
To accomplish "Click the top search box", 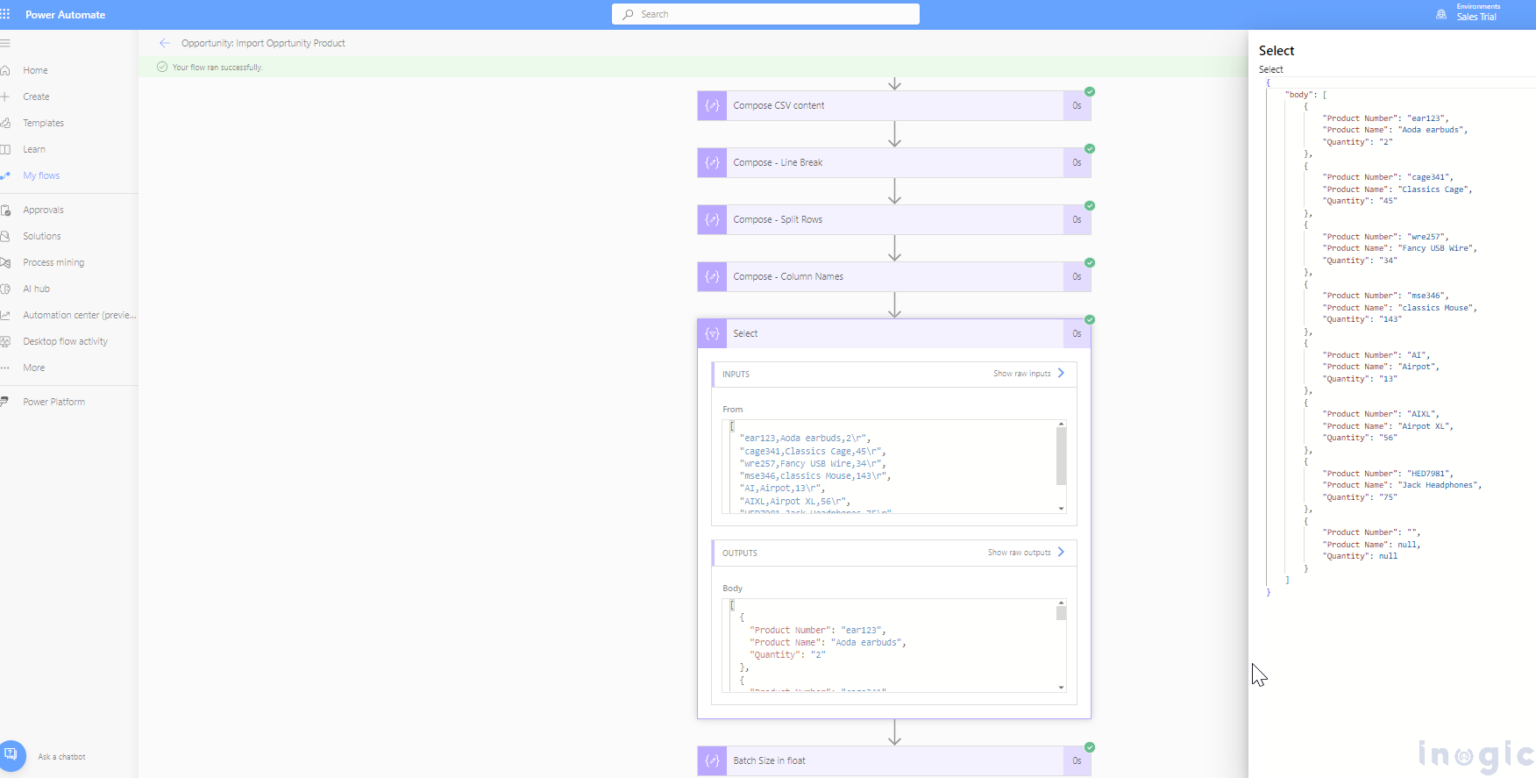I will click(765, 15).
